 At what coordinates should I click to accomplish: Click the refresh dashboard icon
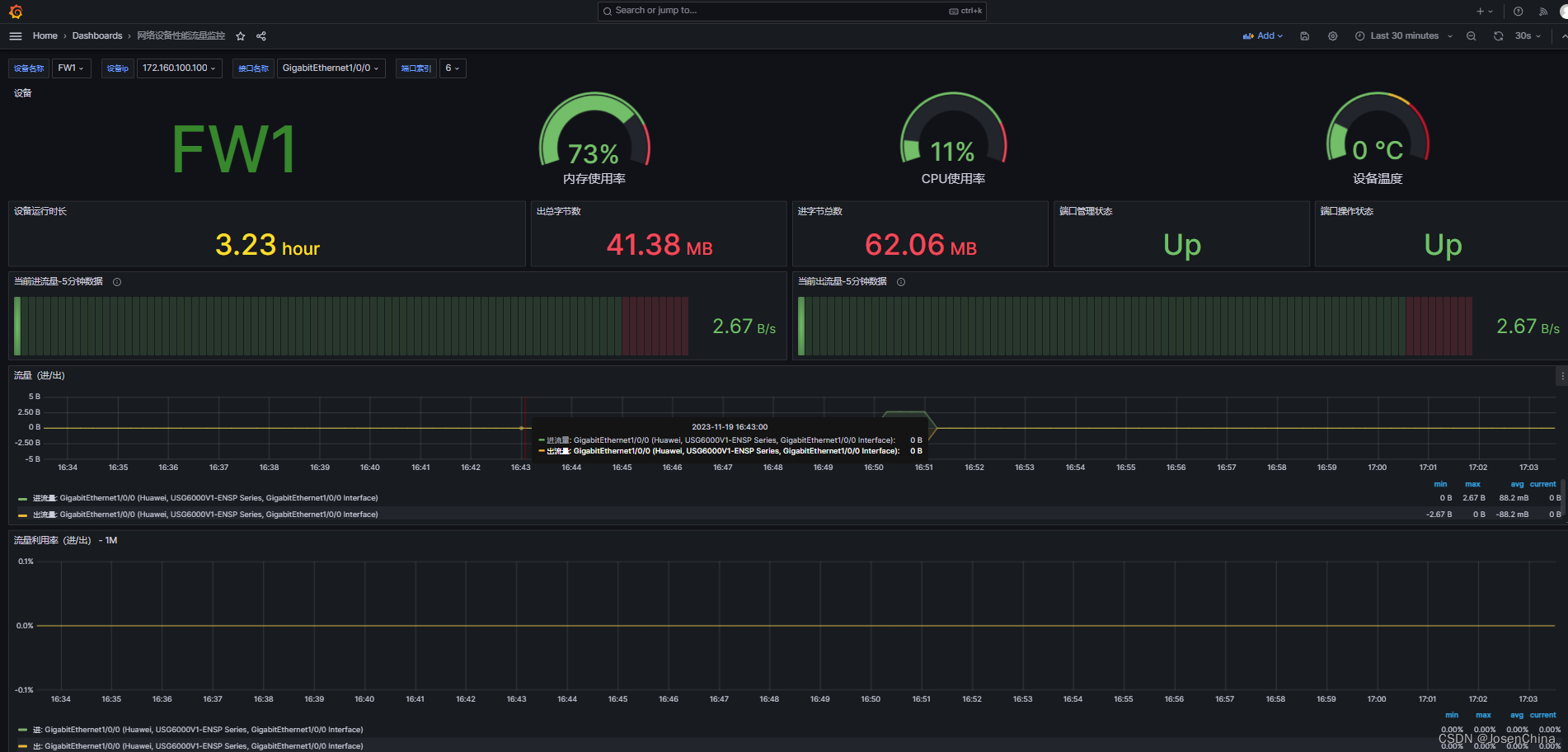pos(1498,36)
